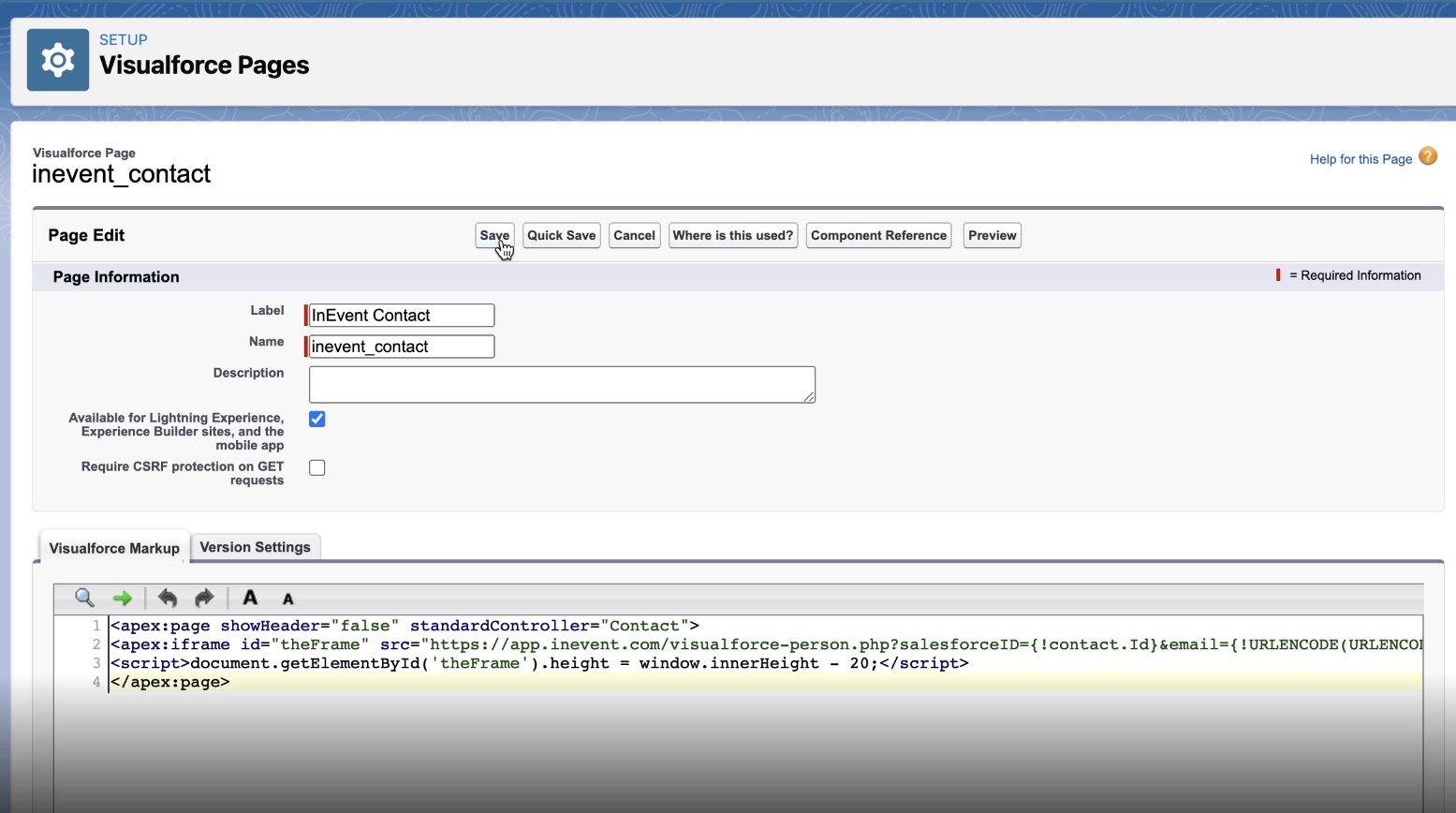Select line number 2 in the gutter
Viewport: 1456px width, 813px height.
[96, 644]
